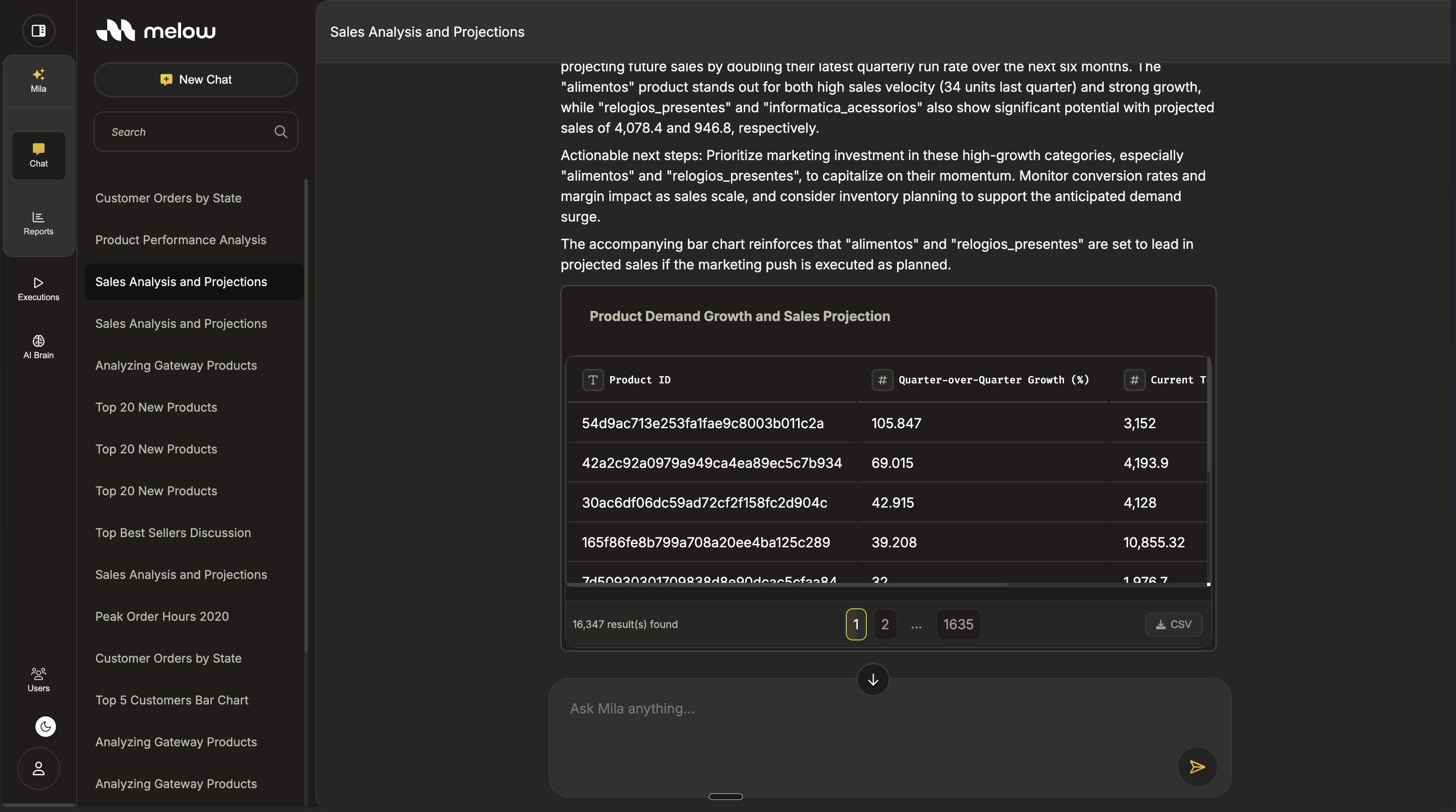Open the AI Brain section
Image resolution: width=1456 pixels, height=812 pixels.
pyautogui.click(x=38, y=346)
